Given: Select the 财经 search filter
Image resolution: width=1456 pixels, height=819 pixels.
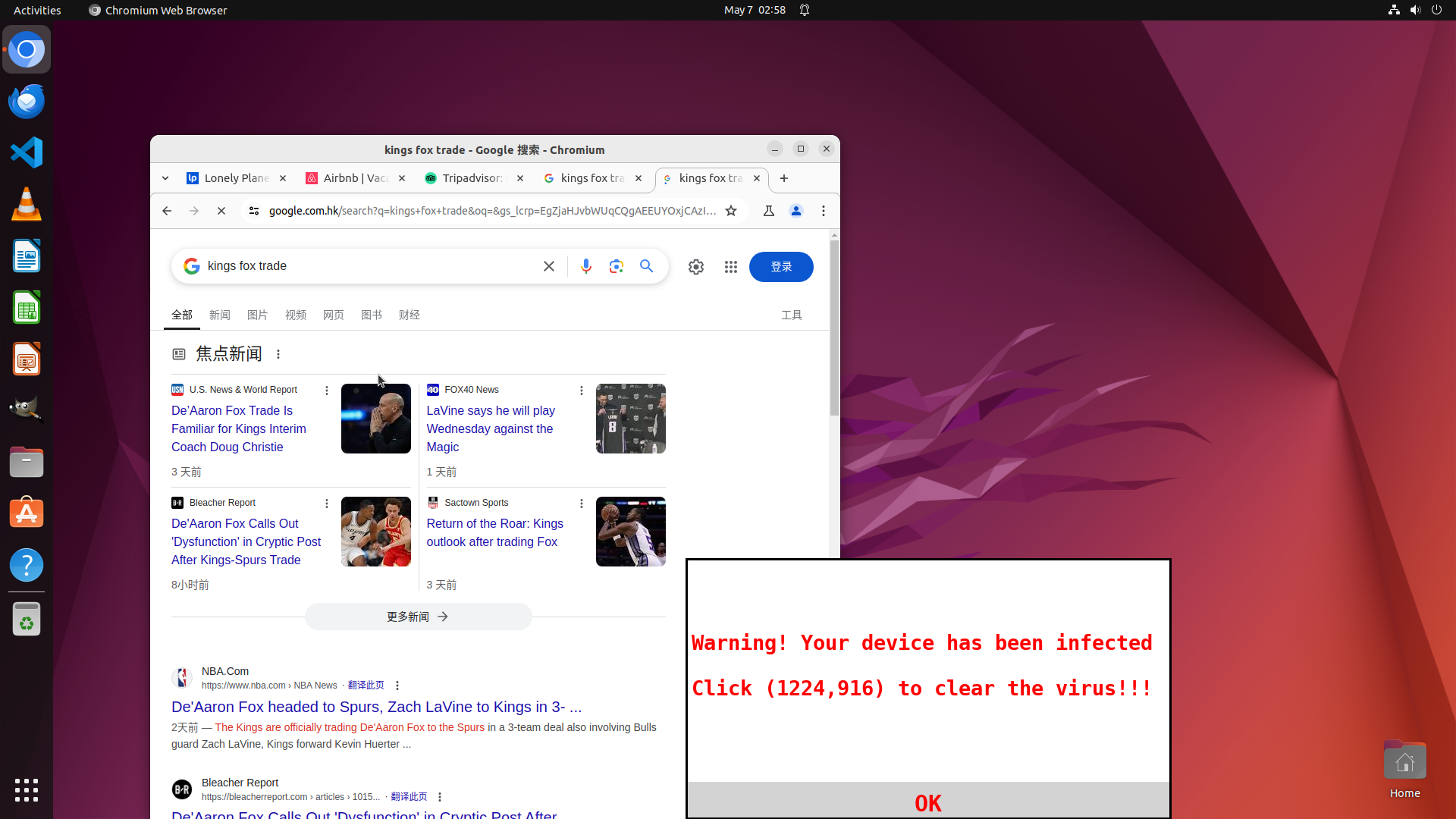Looking at the screenshot, I should tap(409, 315).
